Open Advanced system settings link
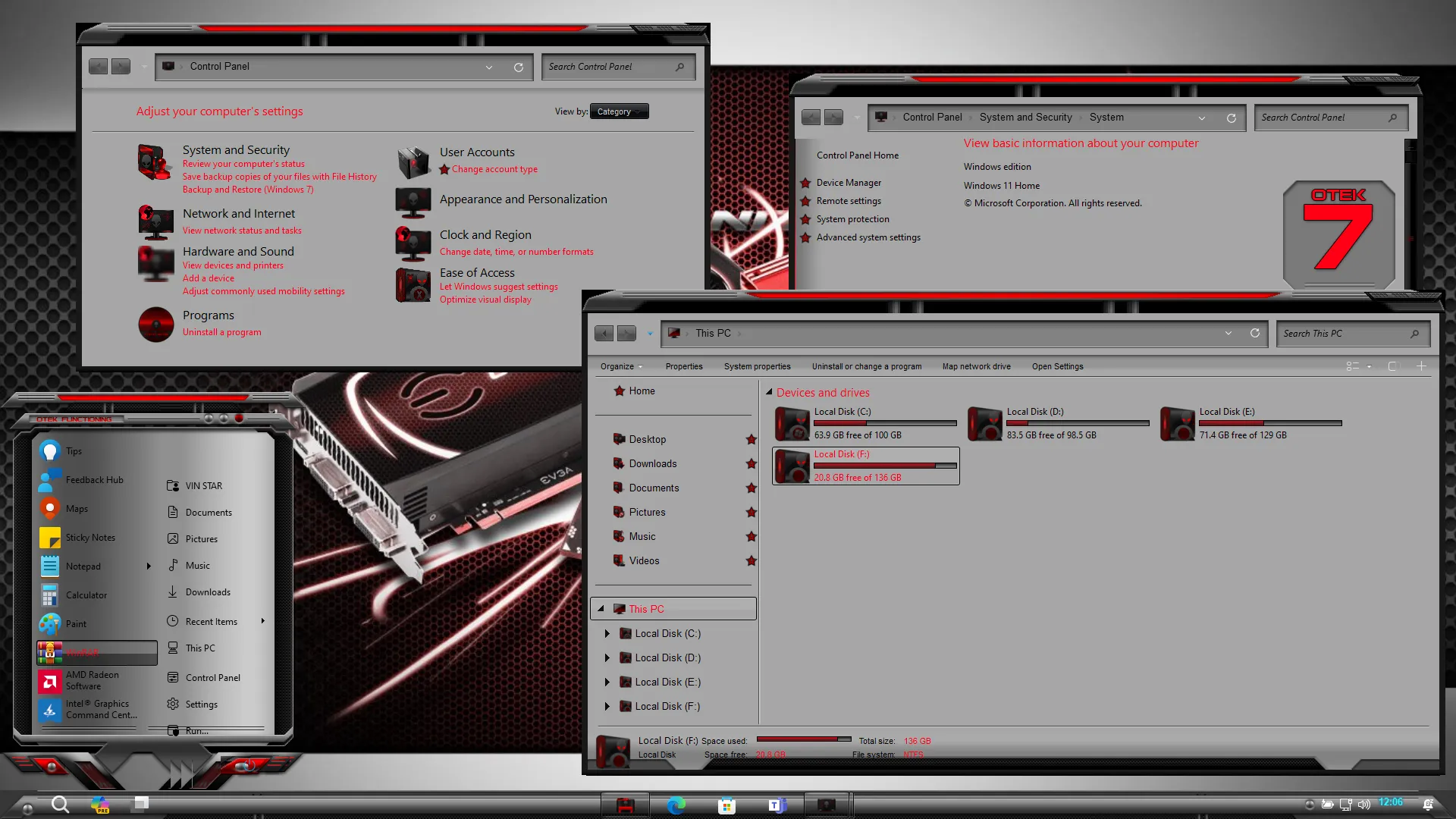The height and width of the screenshot is (819, 1456). pos(867,237)
